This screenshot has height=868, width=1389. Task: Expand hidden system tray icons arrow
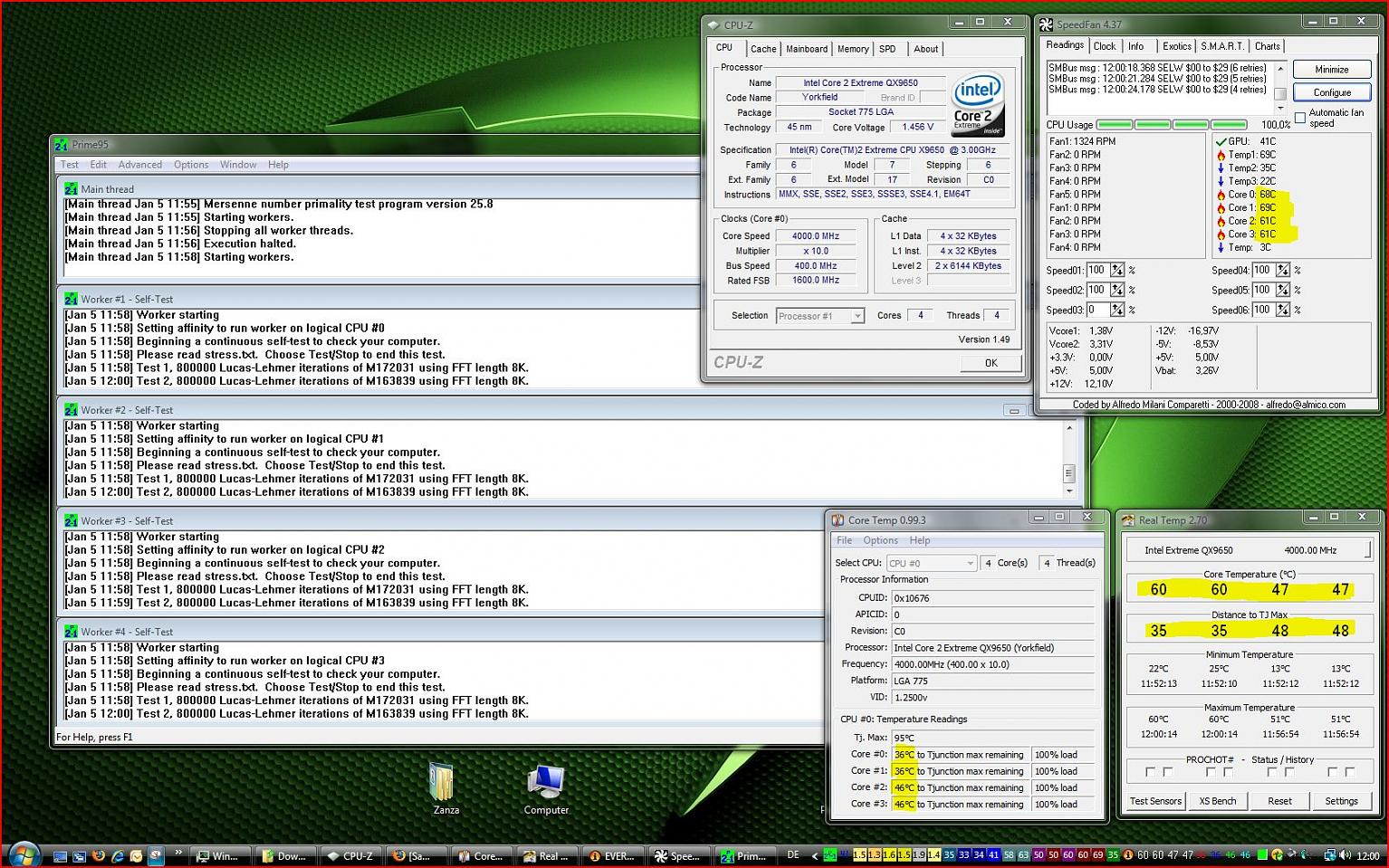[815, 855]
